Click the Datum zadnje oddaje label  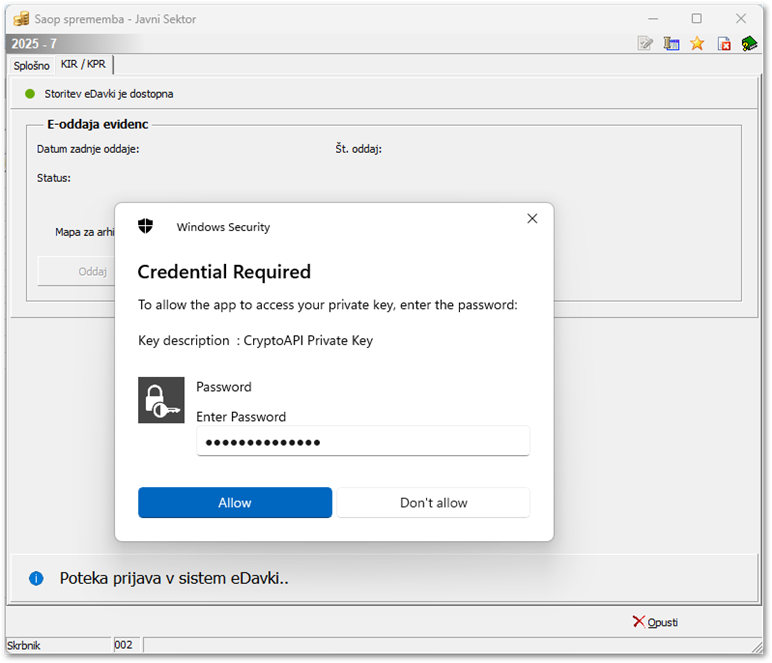pyautogui.click(x=88, y=149)
